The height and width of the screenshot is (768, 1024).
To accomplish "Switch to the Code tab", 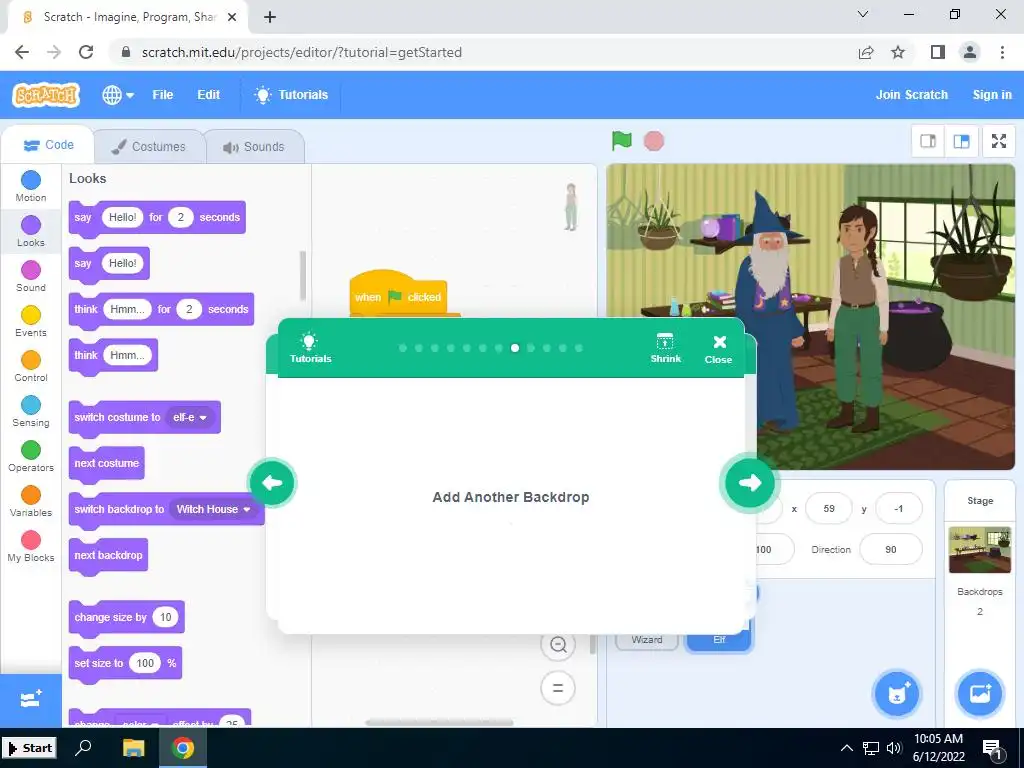I will coord(49,145).
